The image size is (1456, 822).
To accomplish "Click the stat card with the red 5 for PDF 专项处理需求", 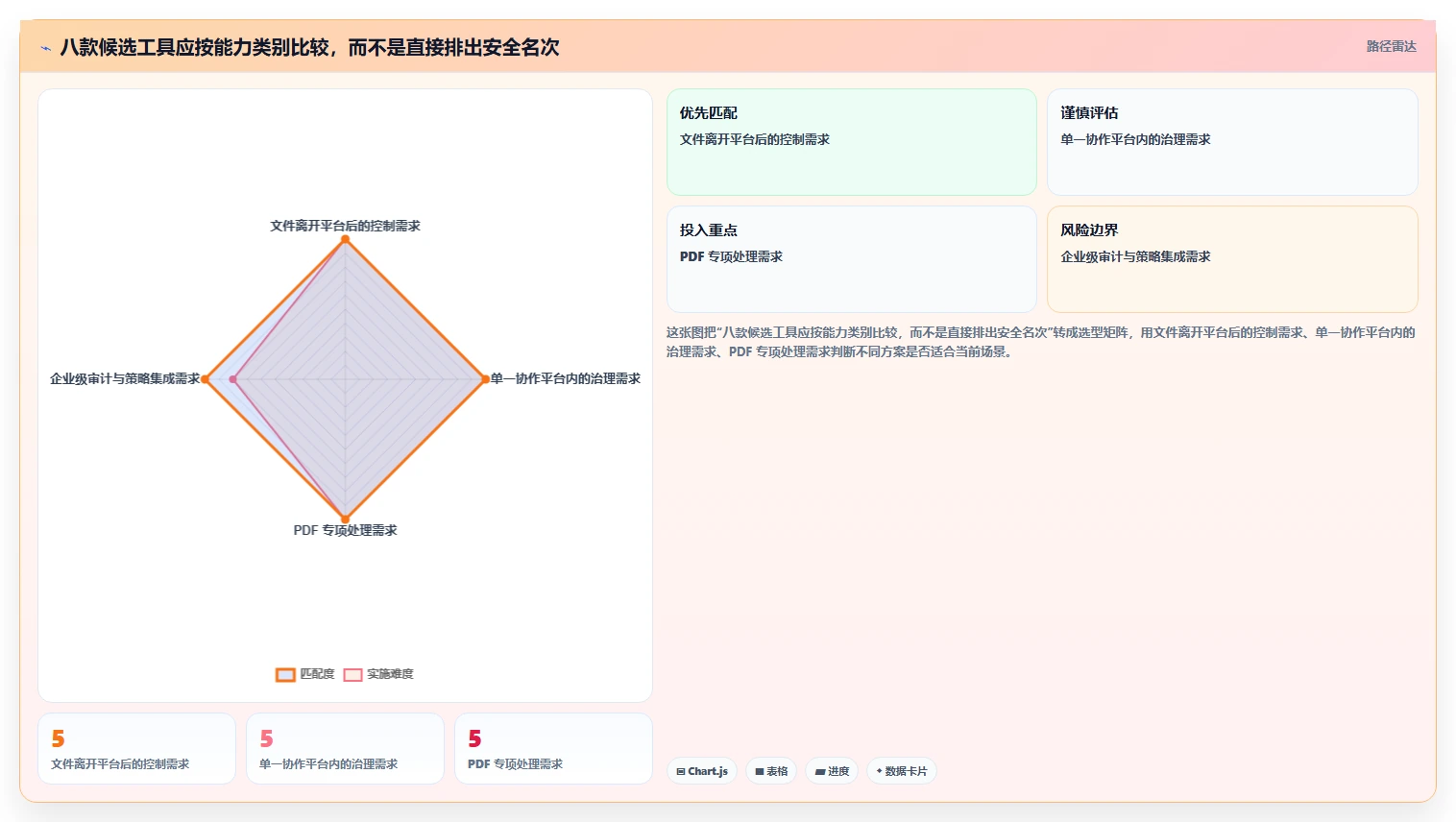I will point(553,749).
